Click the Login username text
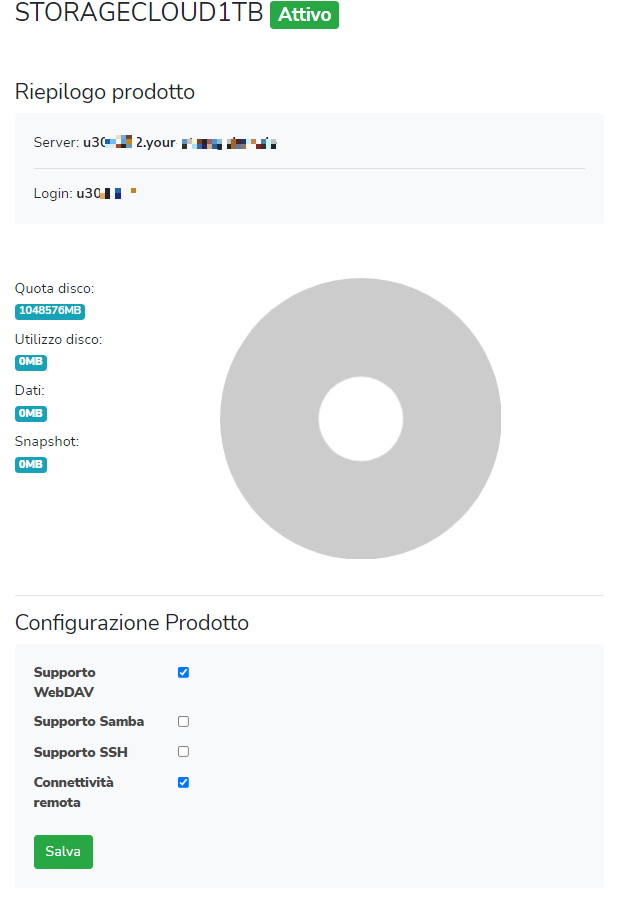 click(106, 193)
